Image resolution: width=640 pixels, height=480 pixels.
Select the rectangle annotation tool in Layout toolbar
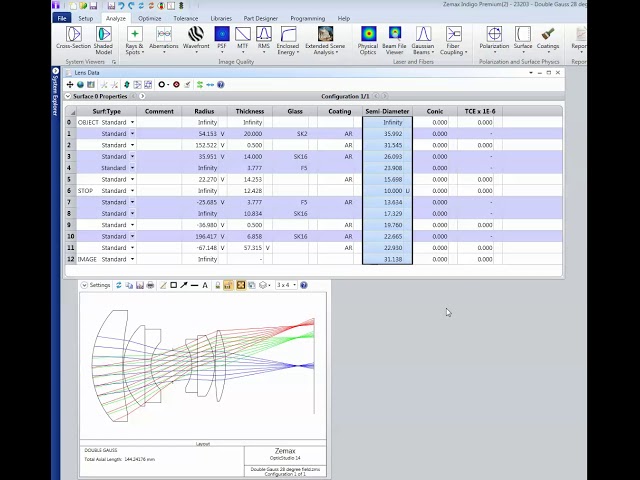pos(173,285)
